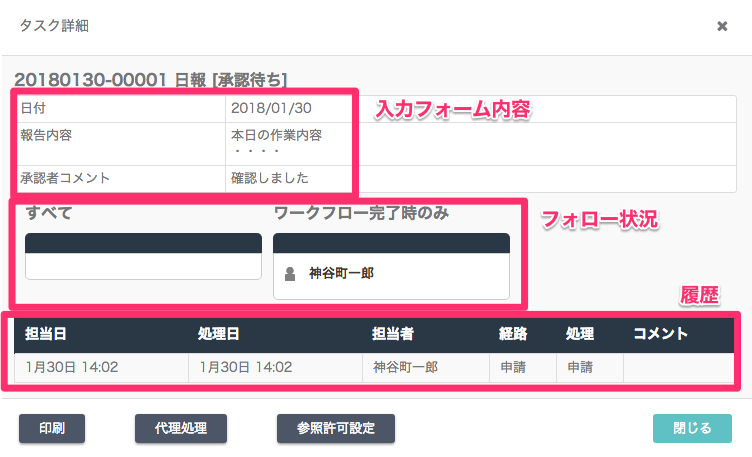
Task: Click the 印刷 button
Action: (x=52, y=428)
